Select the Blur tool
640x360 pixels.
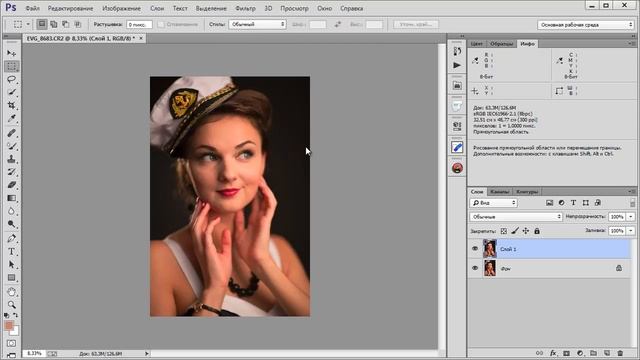pyautogui.click(x=11, y=211)
